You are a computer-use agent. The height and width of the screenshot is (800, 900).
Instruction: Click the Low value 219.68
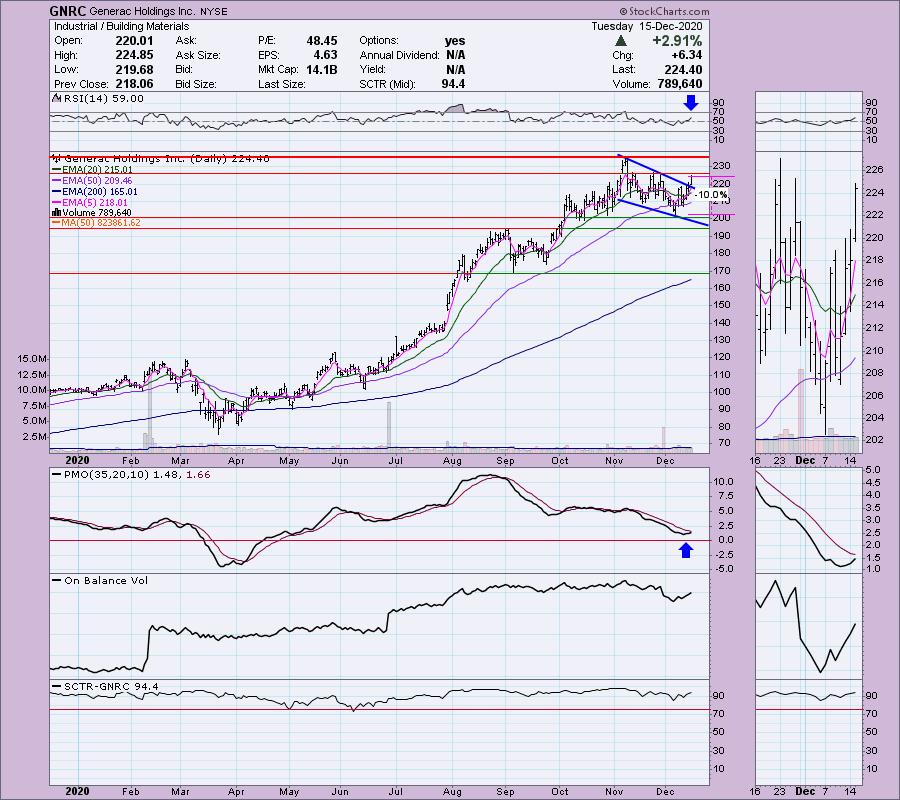[134, 69]
